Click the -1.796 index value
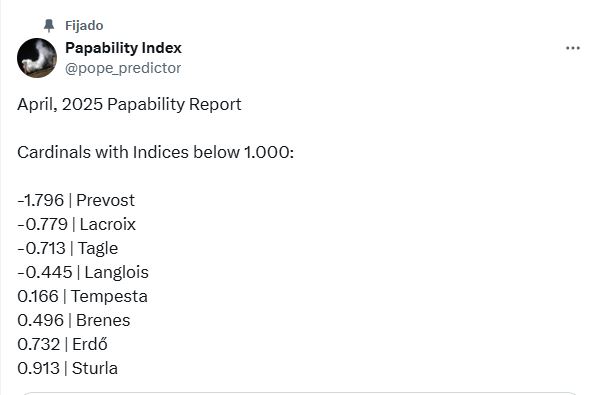The width and height of the screenshot is (596, 395). (x=41, y=200)
